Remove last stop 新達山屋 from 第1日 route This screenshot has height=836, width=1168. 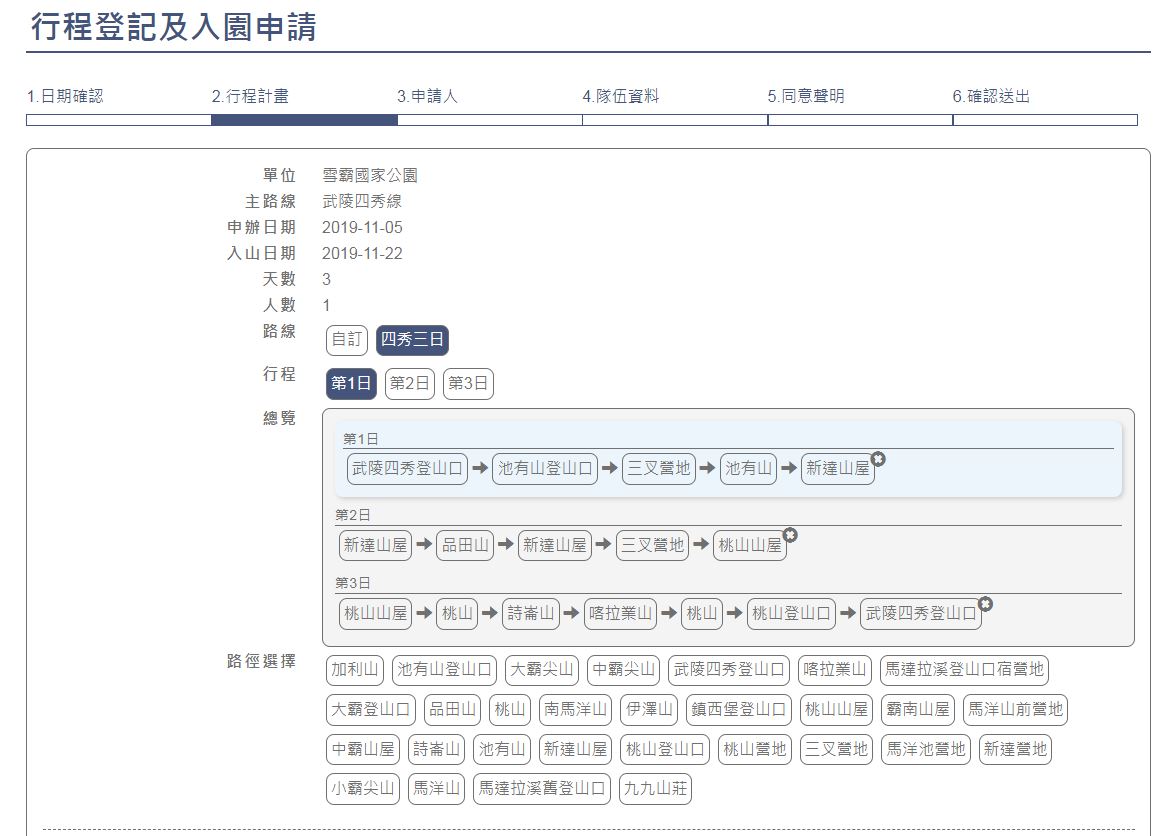click(878, 459)
